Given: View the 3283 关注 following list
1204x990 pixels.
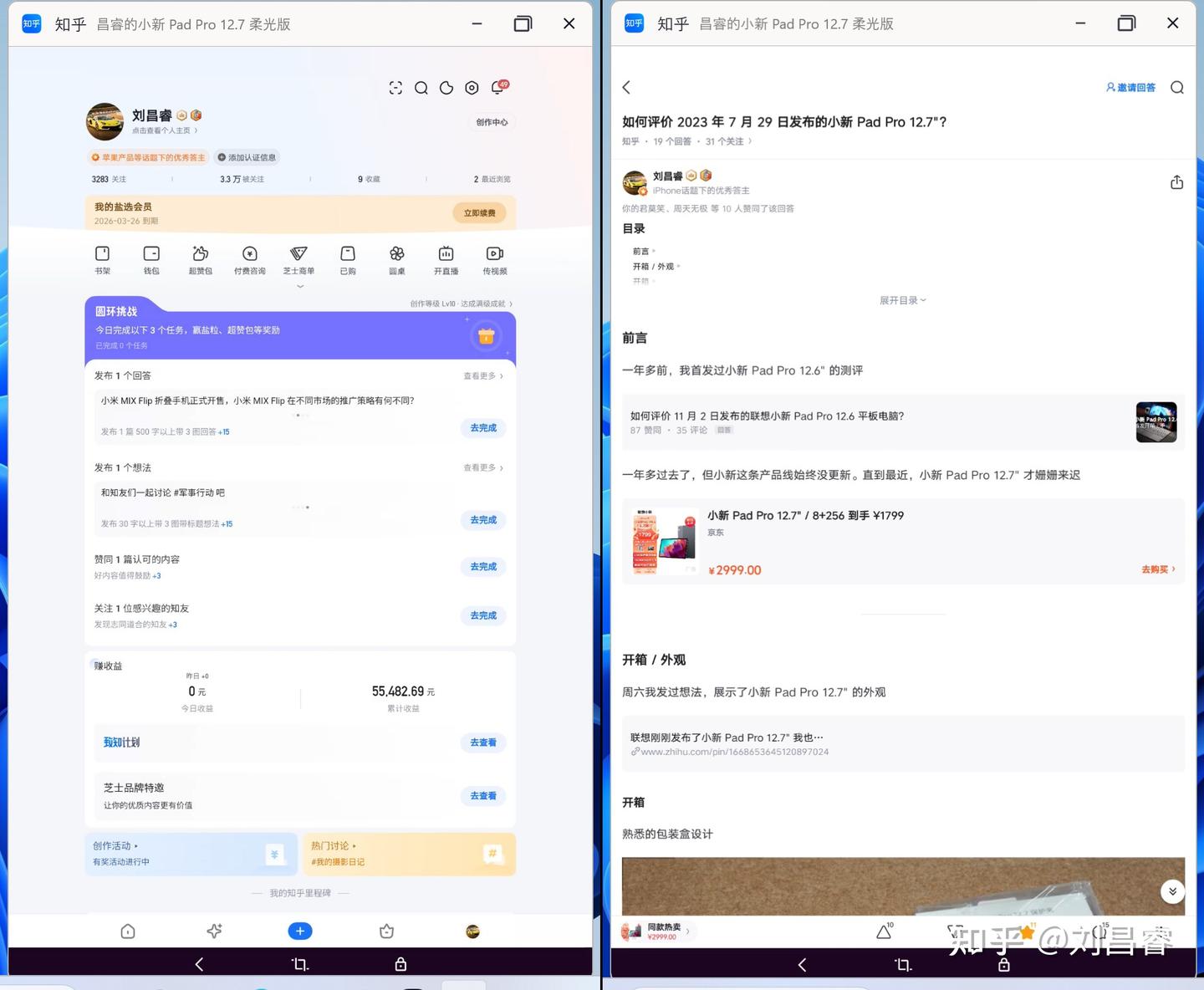Looking at the screenshot, I should point(109,179).
